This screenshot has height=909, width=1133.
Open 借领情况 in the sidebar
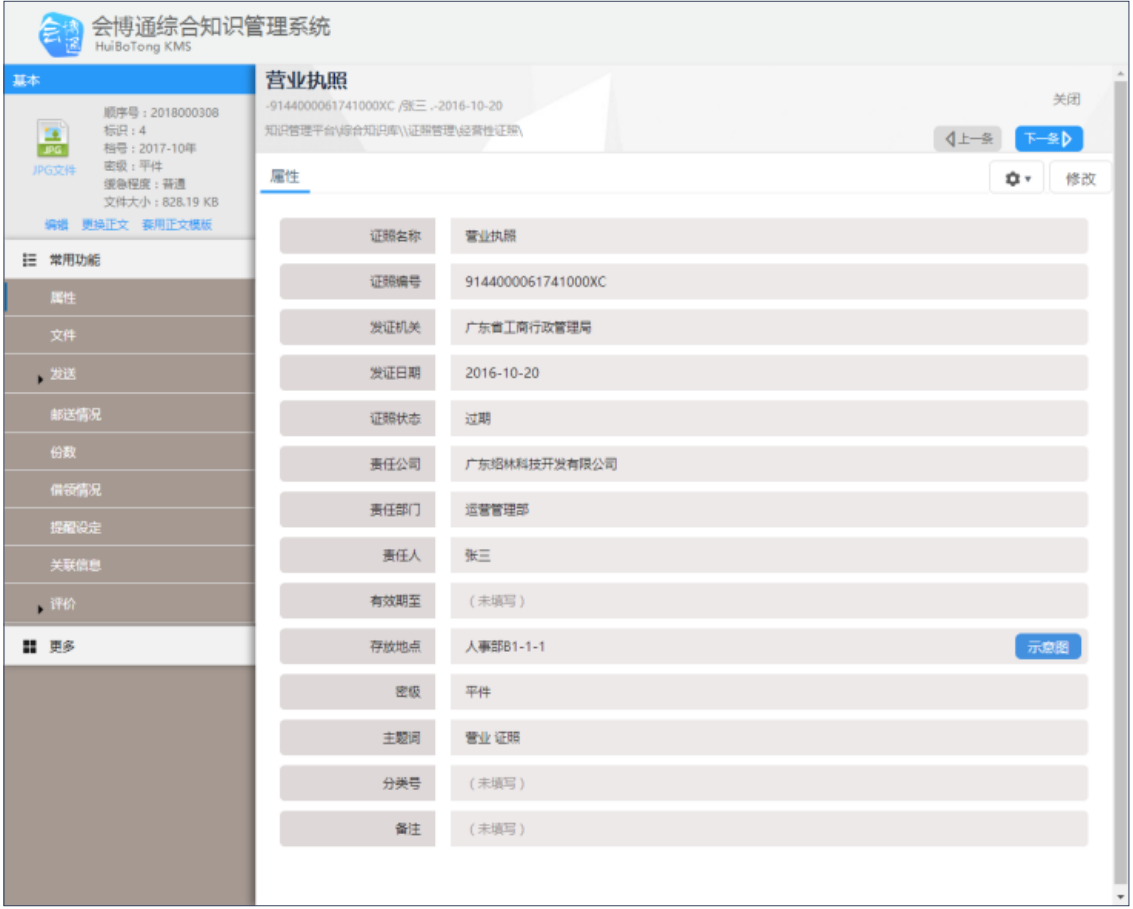click(x=76, y=490)
